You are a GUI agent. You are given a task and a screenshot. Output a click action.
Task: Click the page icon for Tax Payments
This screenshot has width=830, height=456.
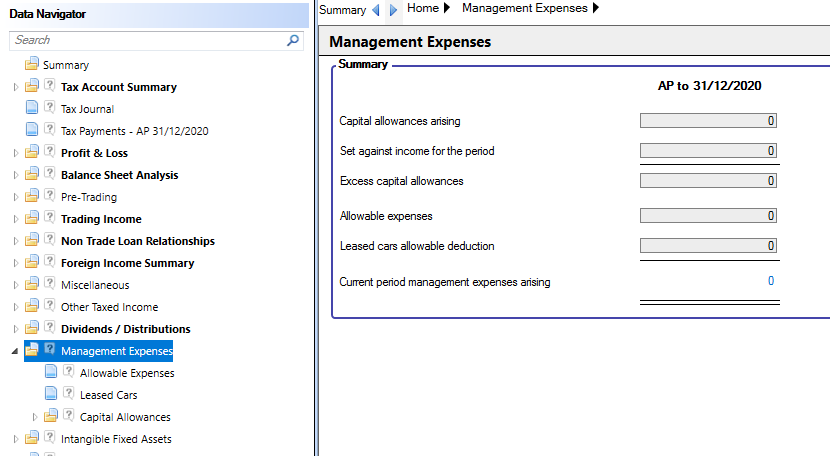point(32,129)
